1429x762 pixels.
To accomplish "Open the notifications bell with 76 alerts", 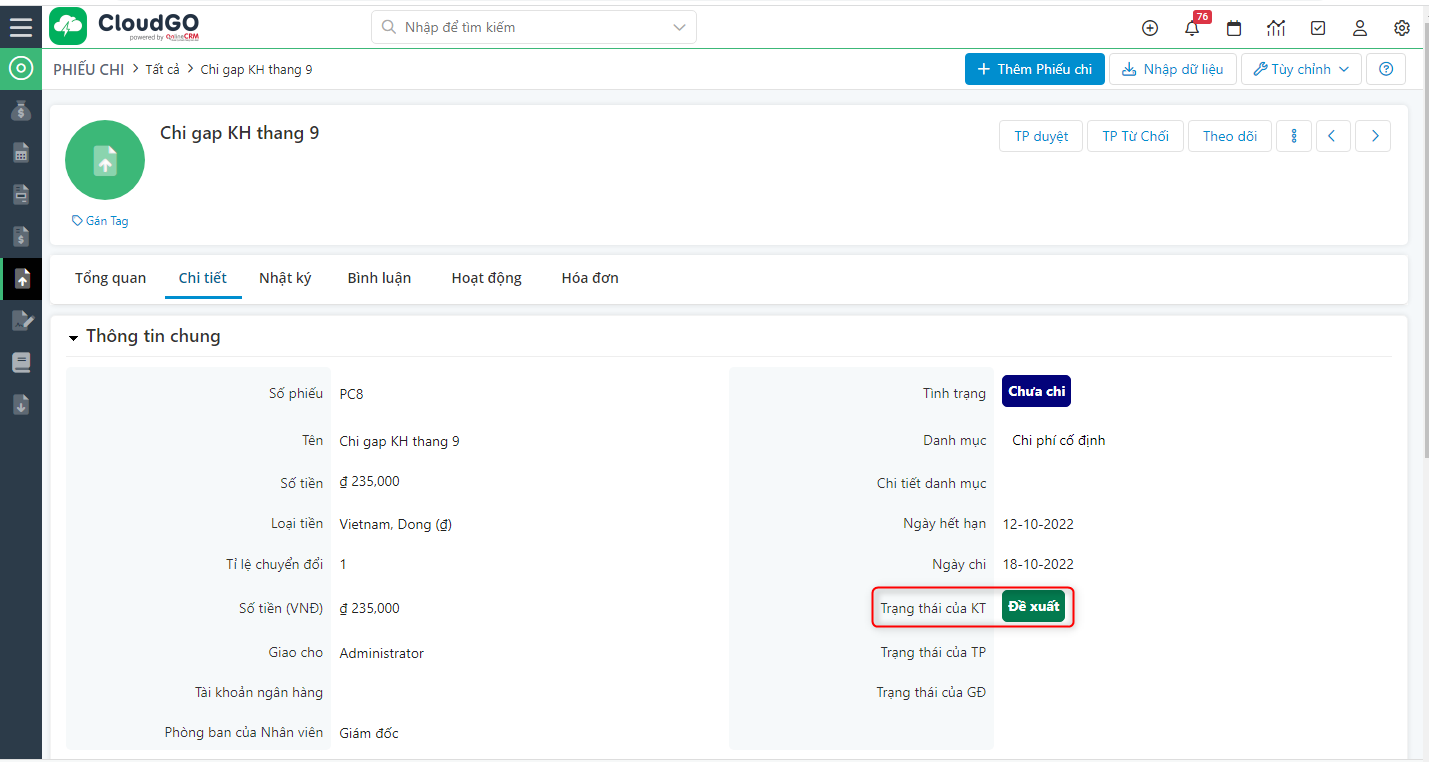I will tap(1191, 28).
